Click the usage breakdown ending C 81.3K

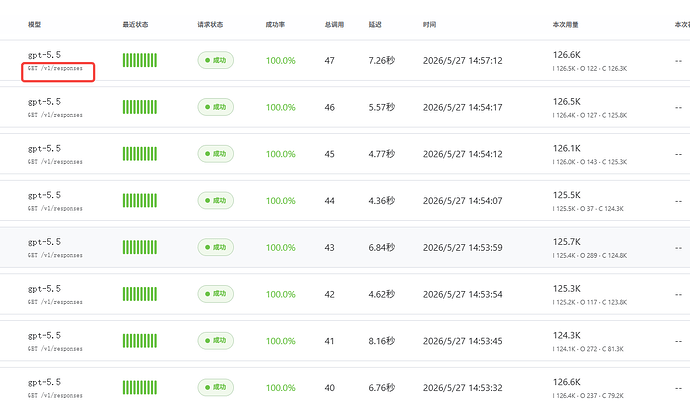click(x=588, y=349)
